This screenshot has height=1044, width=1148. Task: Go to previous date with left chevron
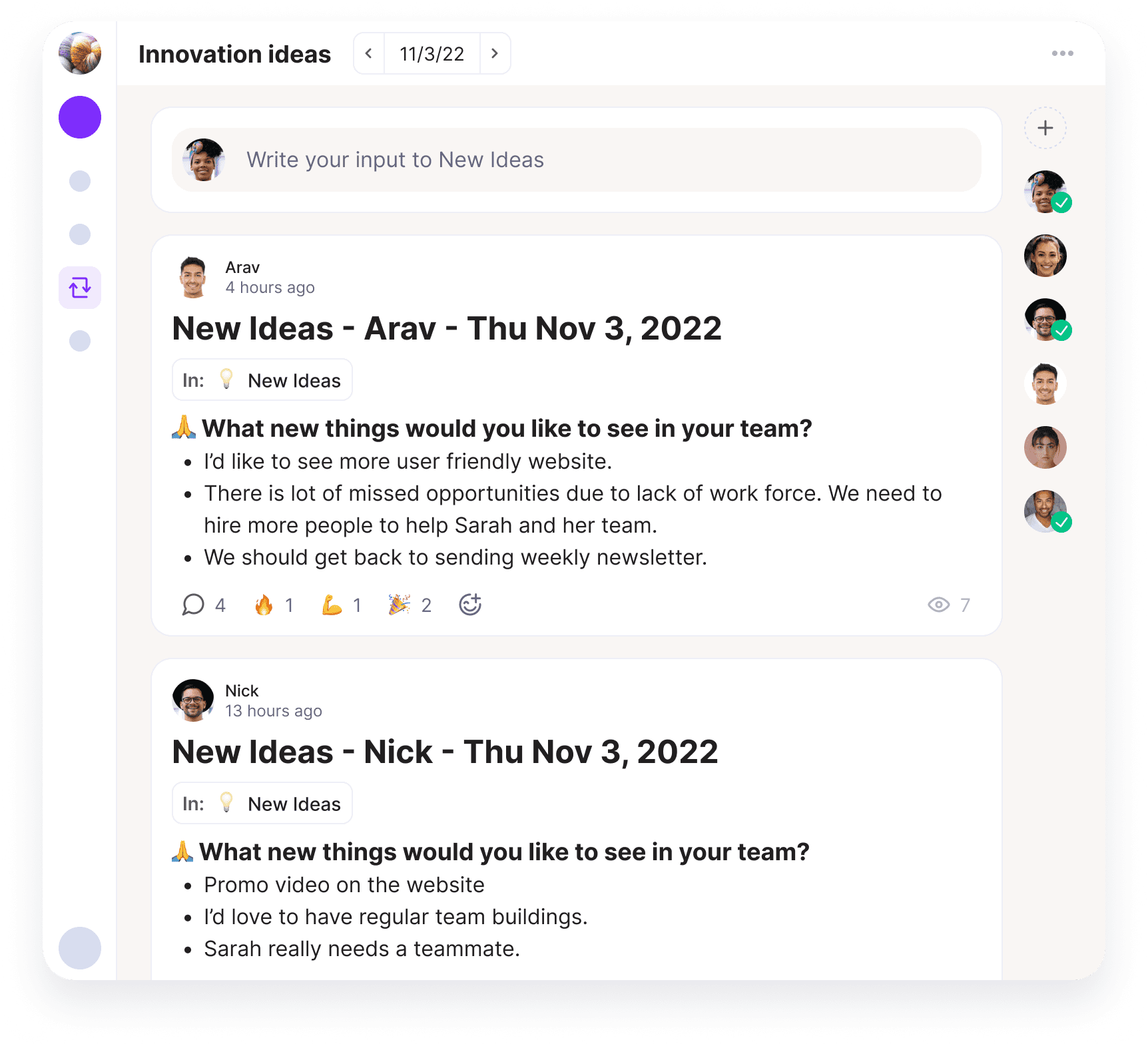click(369, 53)
